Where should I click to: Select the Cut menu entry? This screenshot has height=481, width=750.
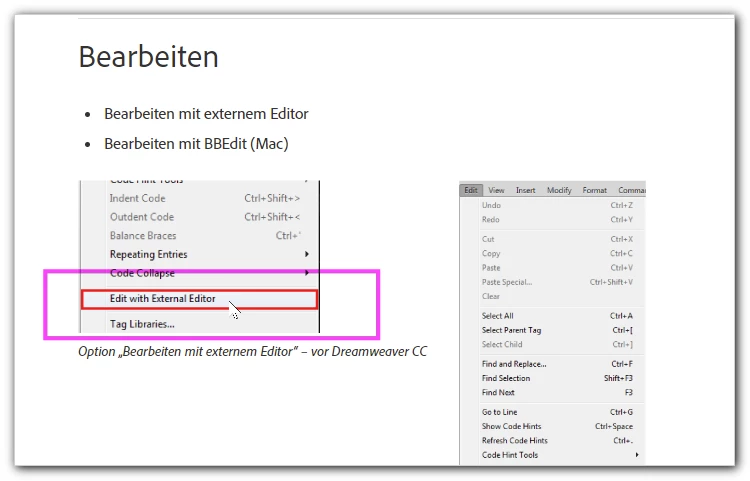pyautogui.click(x=557, y=239)
